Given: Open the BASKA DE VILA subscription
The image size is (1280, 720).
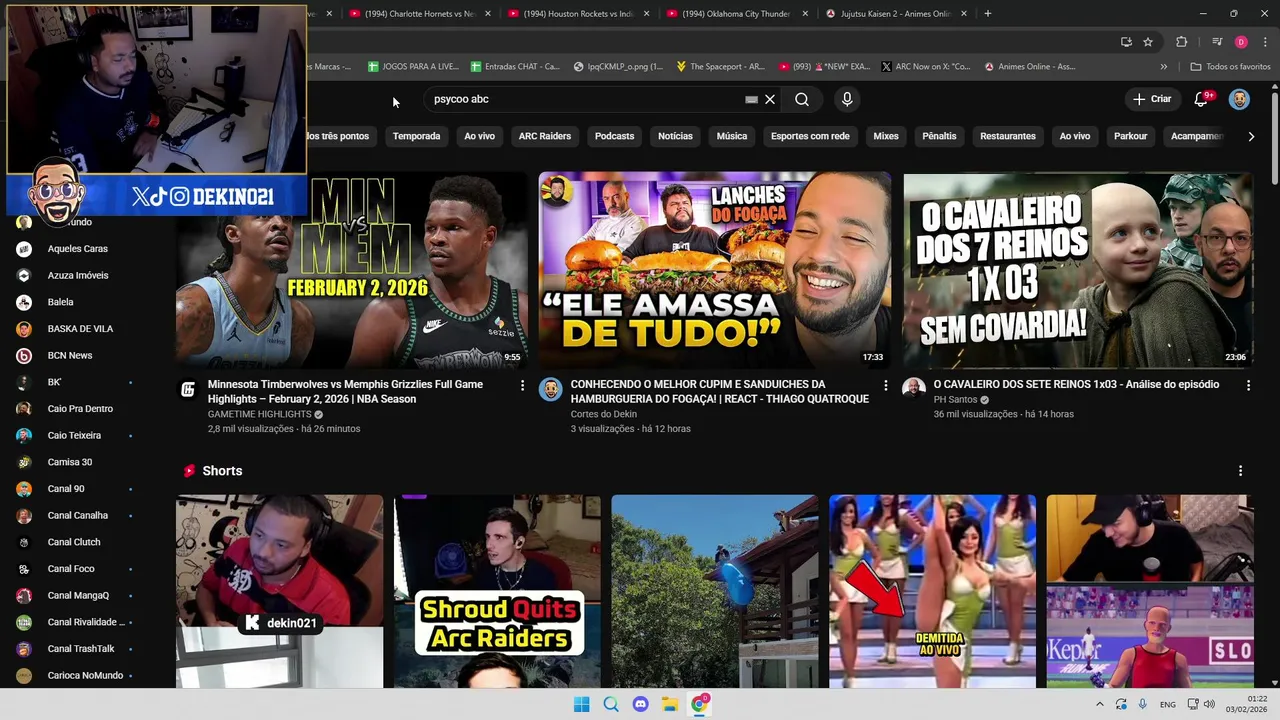Looking at the screenshot, I should (x=80, y=329).
